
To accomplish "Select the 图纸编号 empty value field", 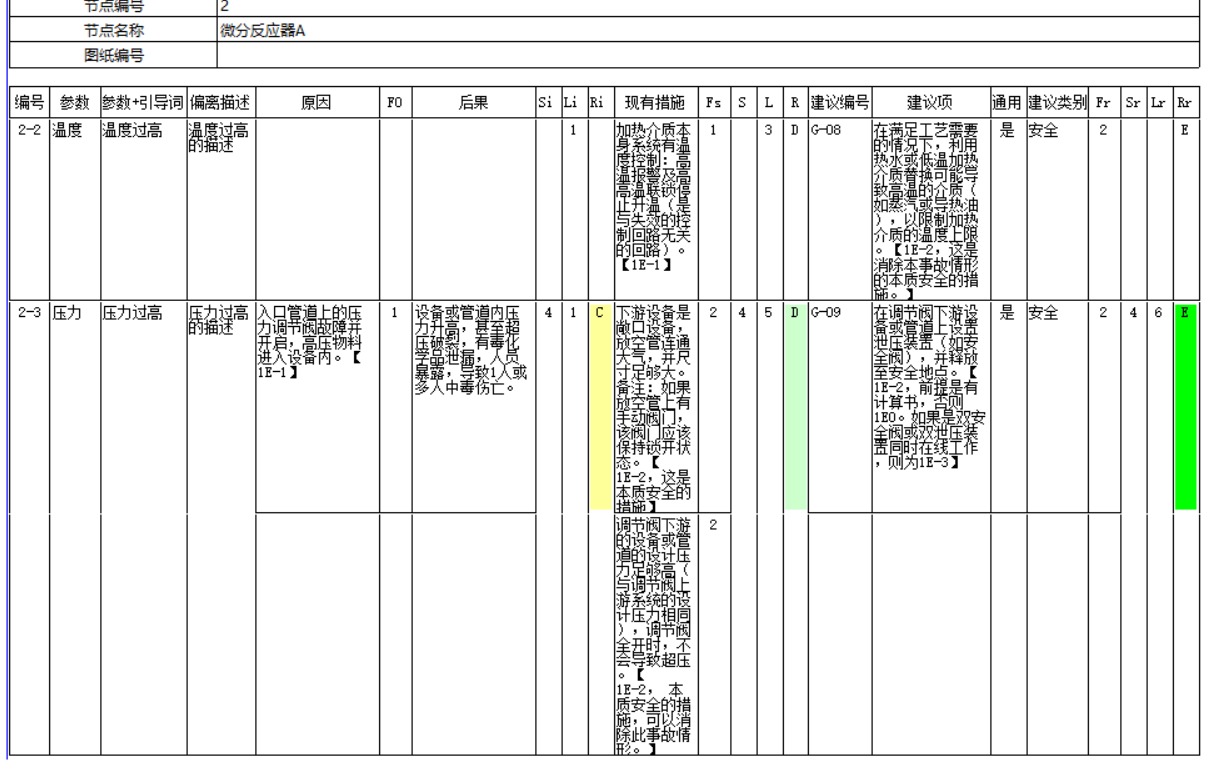I will tap(706, 55).
